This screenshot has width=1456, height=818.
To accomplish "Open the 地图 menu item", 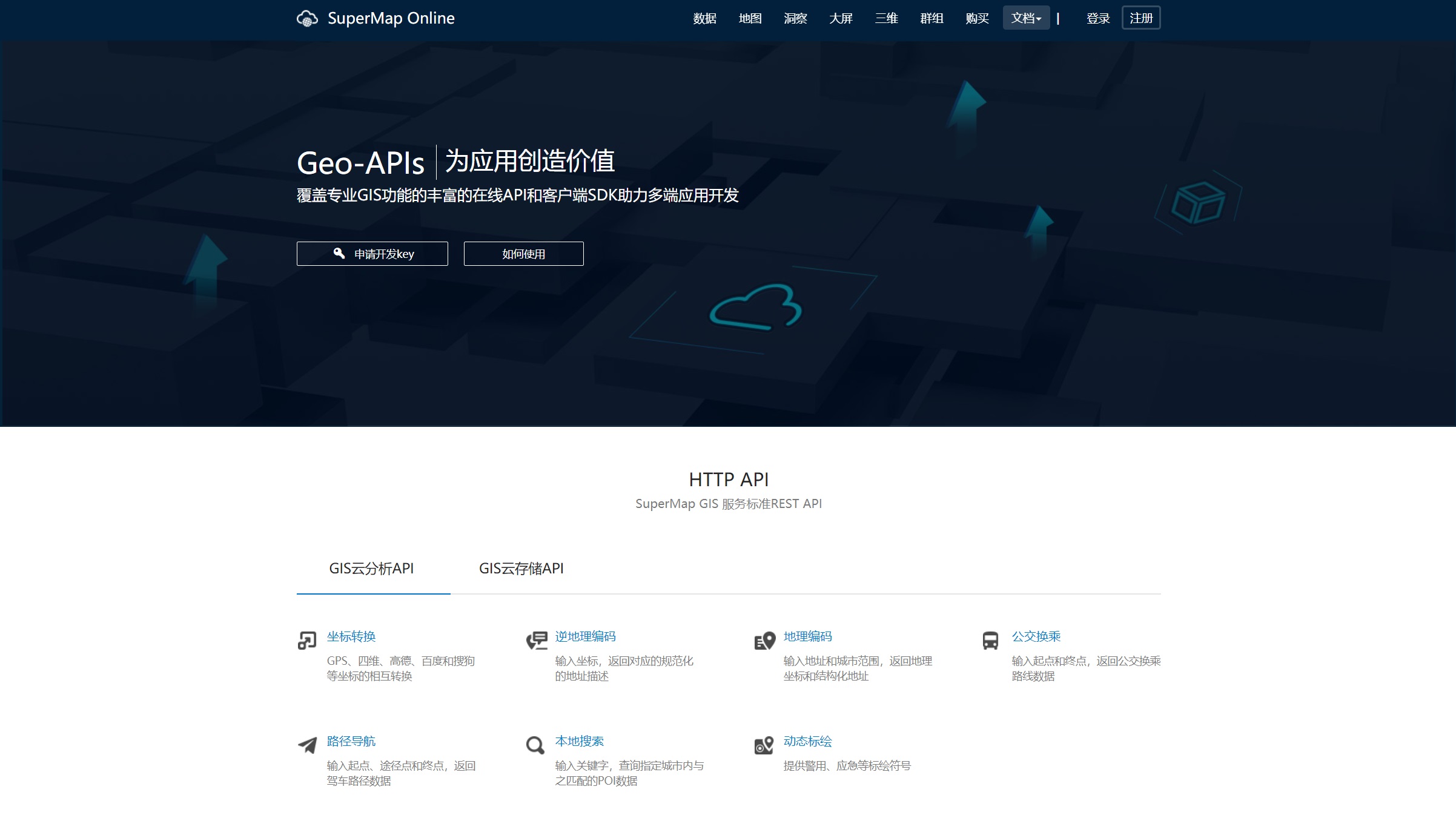I will [x=750, y=19].
